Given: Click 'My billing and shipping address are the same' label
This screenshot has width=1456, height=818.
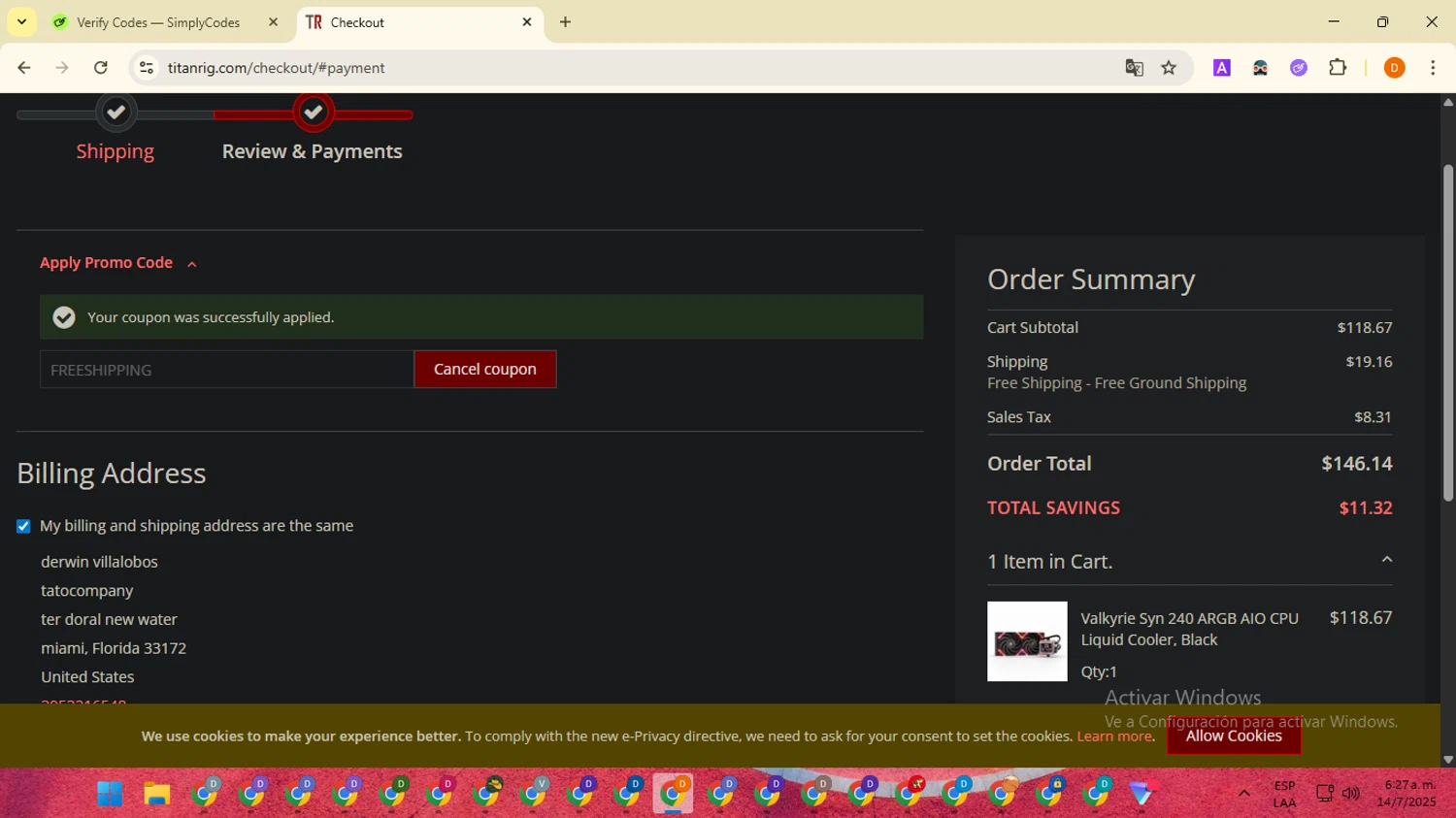Looking at the screenshot, I should tap(197, 526).
